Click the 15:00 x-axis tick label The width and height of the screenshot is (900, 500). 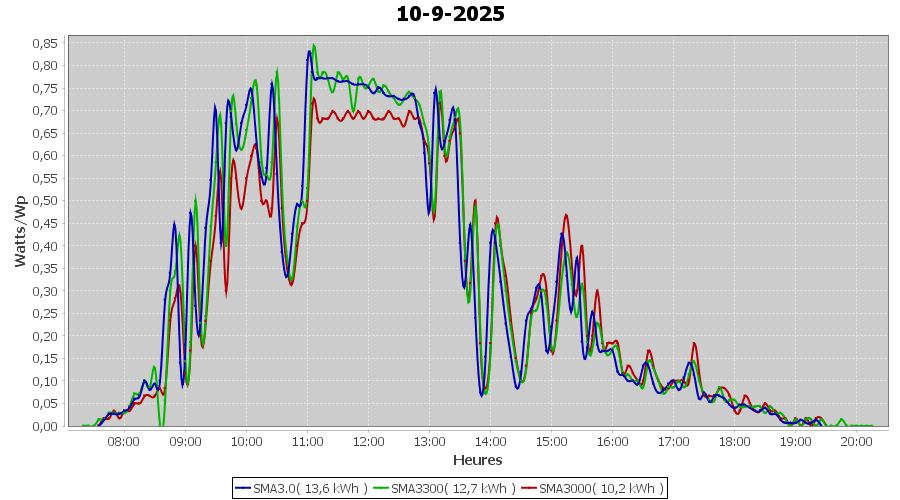click(552, 442)
